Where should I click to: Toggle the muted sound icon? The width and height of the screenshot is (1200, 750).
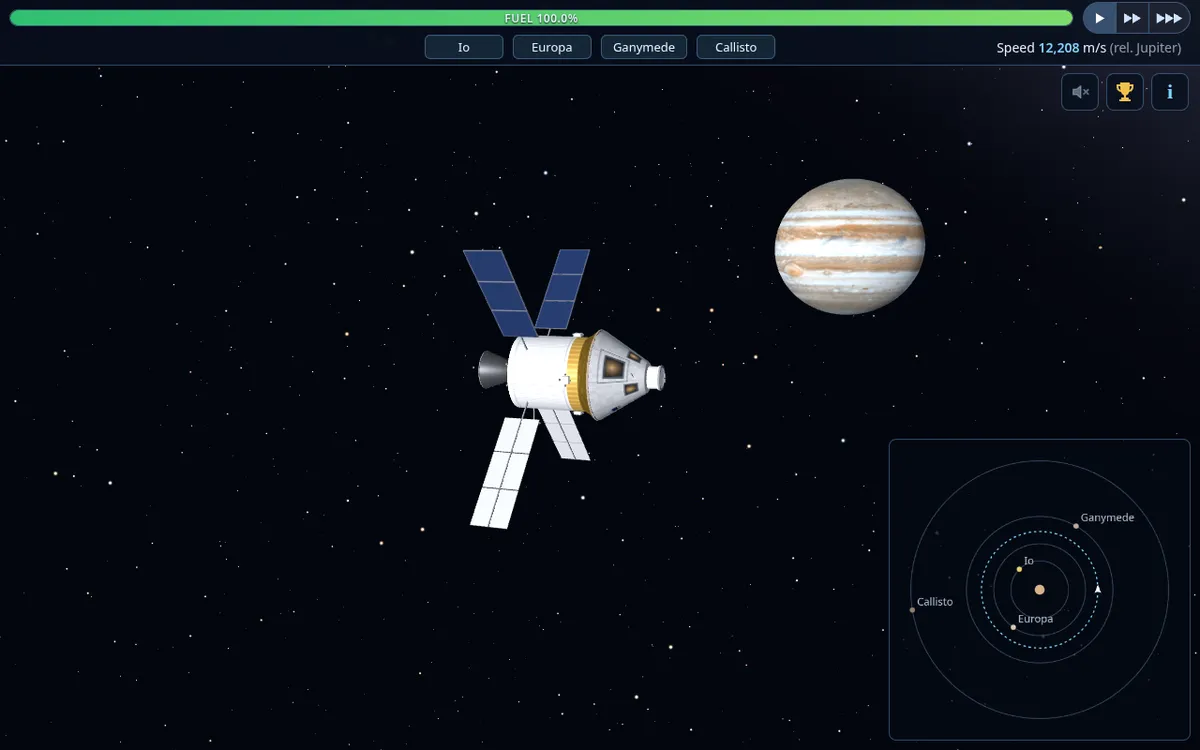tap(1080, 92)
